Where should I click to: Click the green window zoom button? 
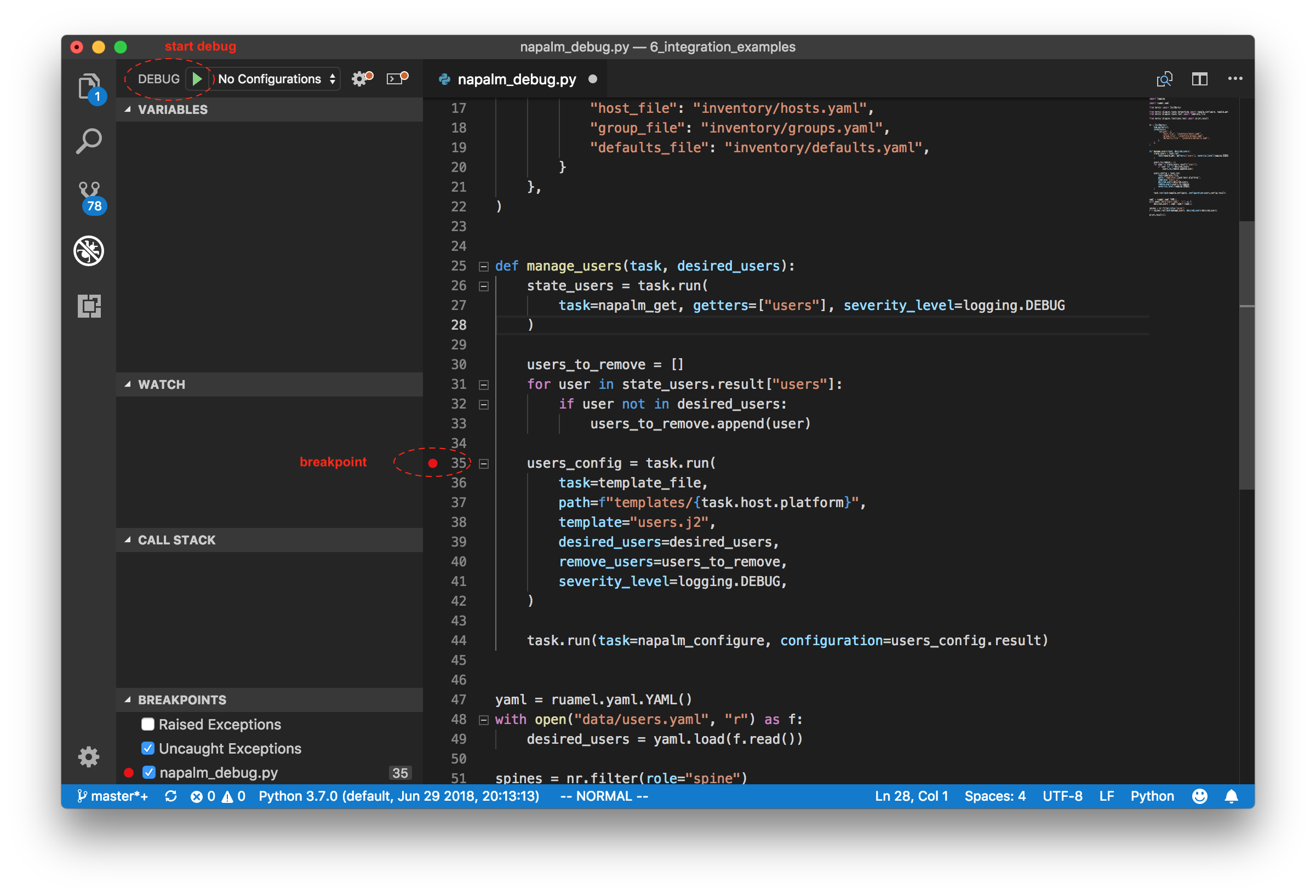point(121,47)
